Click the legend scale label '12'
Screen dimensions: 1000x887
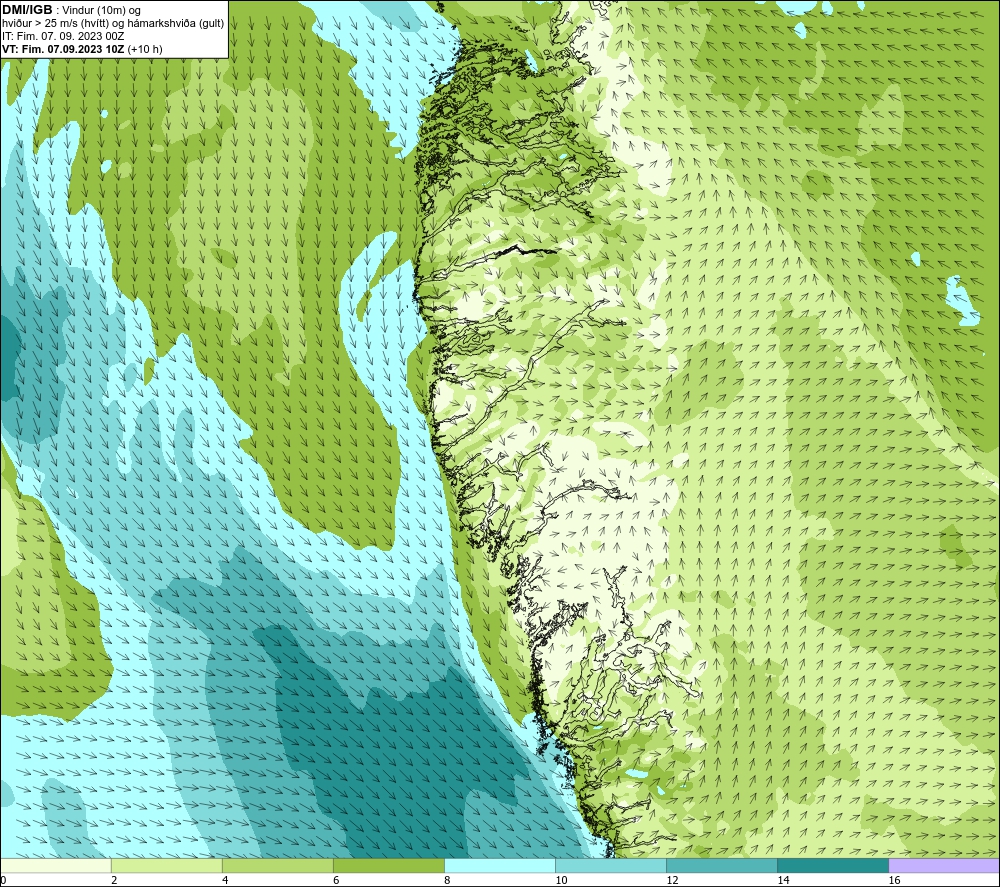[x=672, y=880]
